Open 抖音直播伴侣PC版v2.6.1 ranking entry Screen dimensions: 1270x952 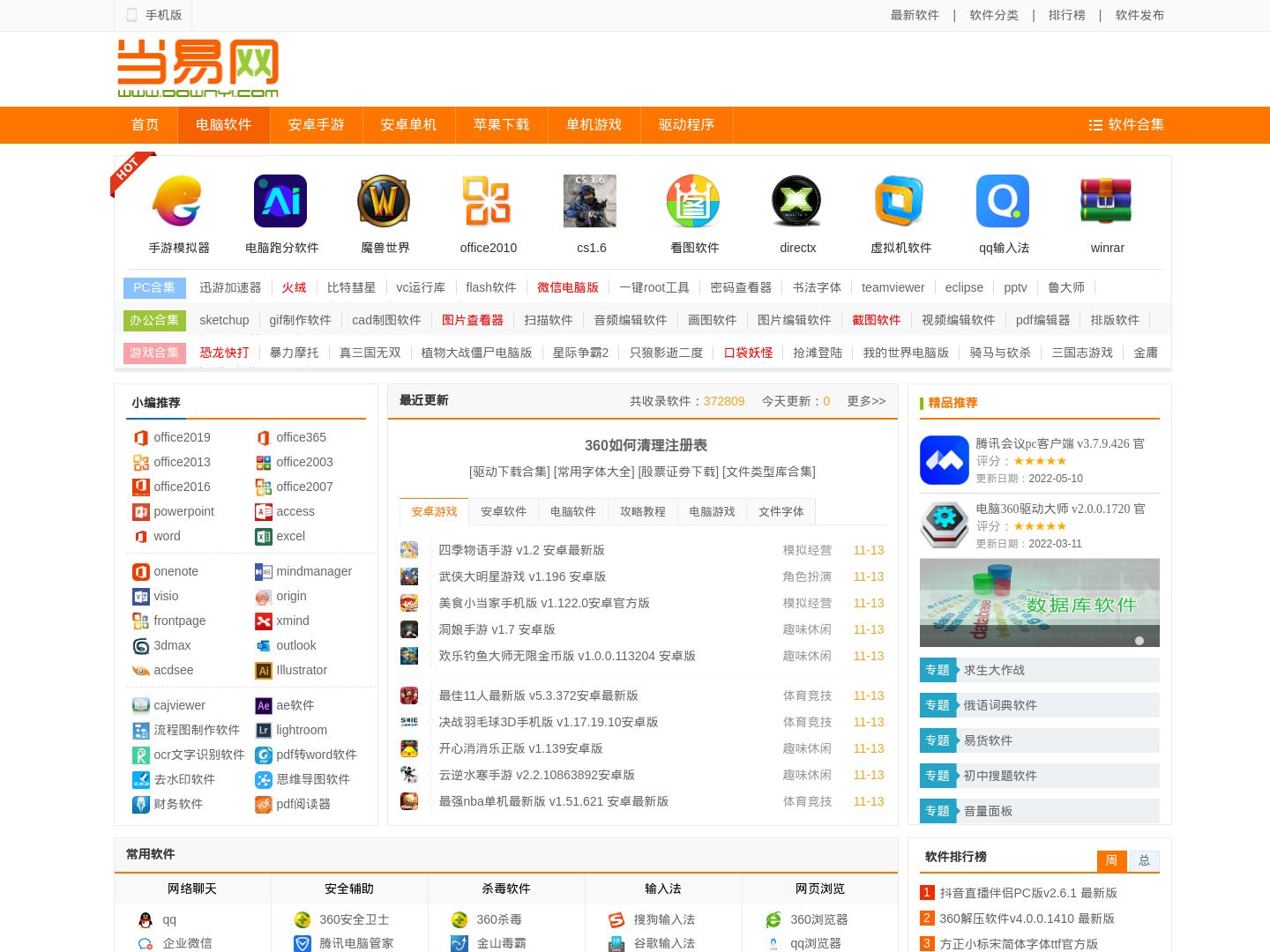pos(1028,893)
